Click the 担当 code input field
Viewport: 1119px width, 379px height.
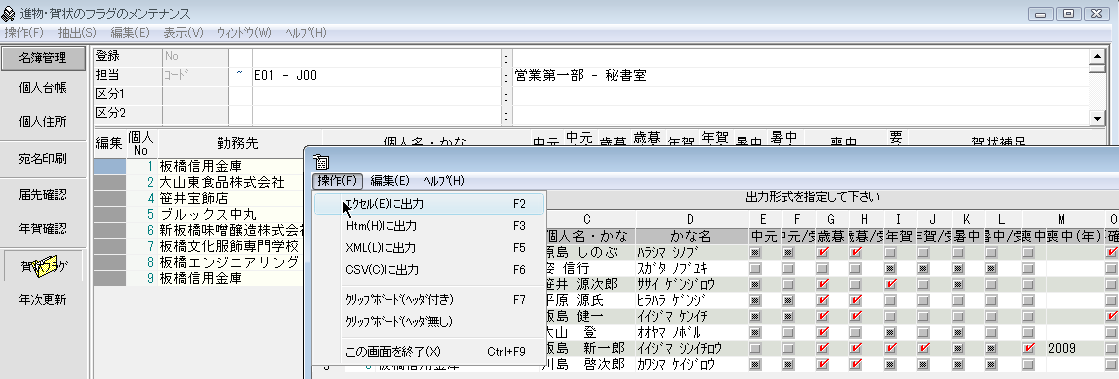coord(195,75)
